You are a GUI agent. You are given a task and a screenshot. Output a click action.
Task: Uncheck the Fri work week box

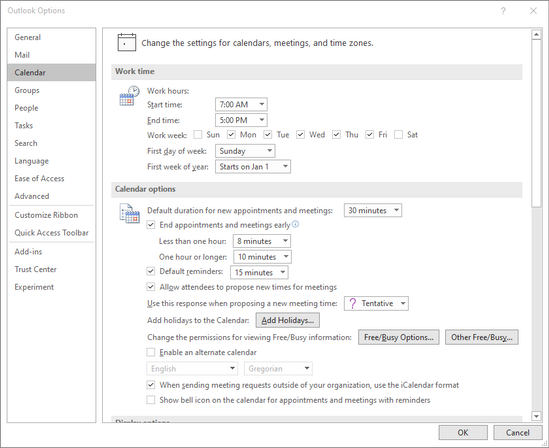point(370,135)
